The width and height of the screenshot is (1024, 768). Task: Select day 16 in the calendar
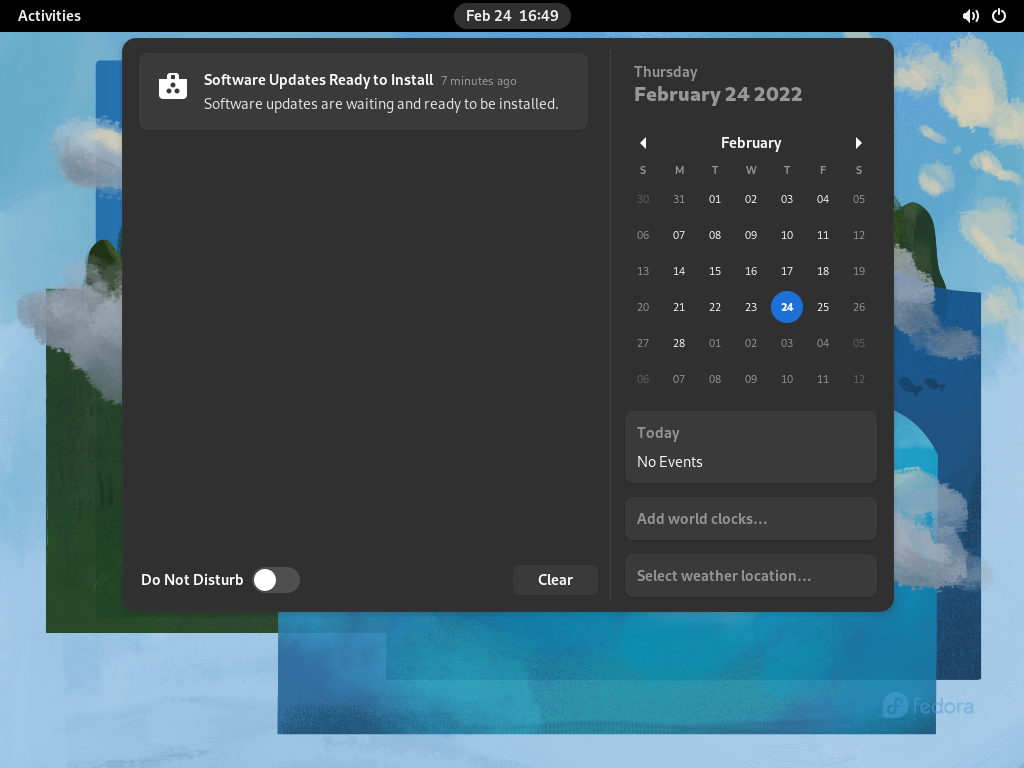click(751, 271)
